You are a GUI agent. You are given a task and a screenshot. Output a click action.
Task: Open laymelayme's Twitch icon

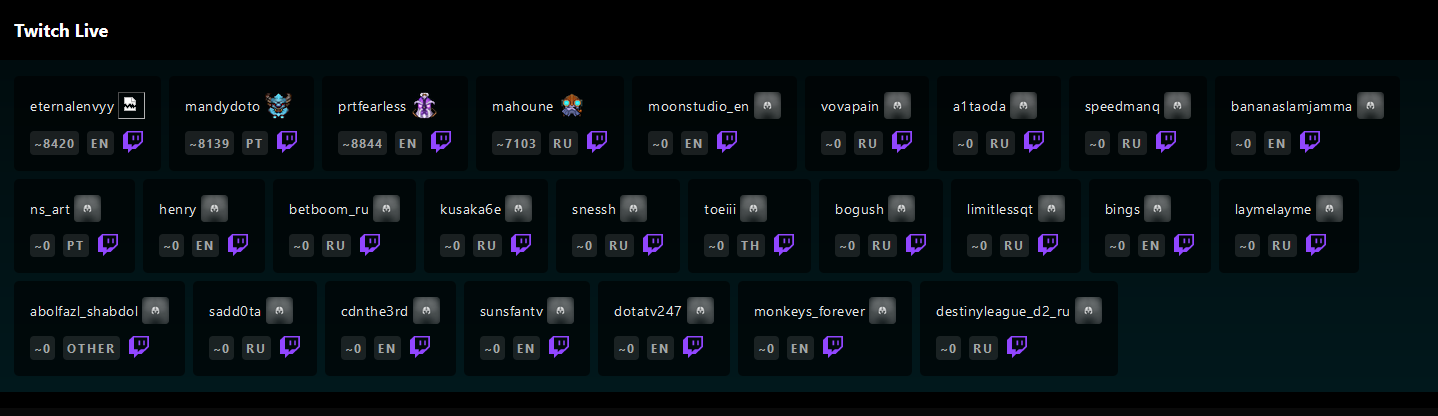pyautogui.click(x=1316, y=244)
